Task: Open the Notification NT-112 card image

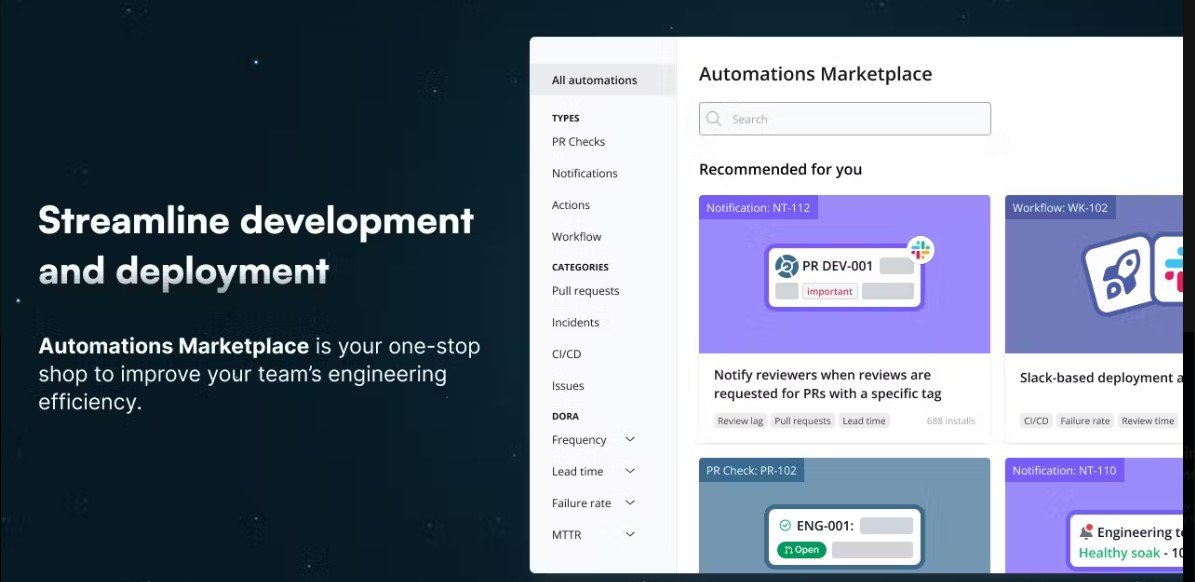Action: click(844, 274)
